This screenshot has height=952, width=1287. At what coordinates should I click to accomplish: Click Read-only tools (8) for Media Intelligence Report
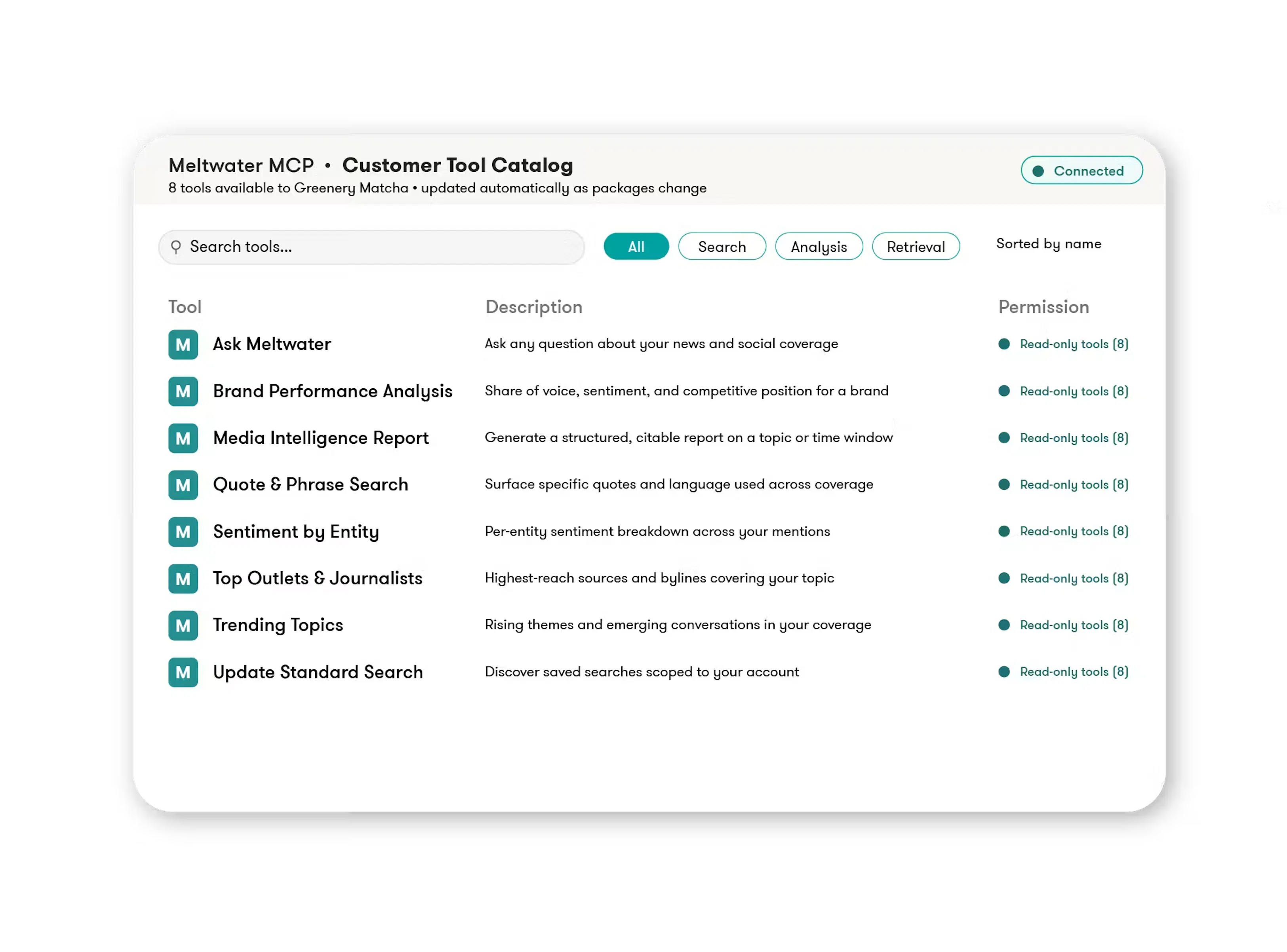[x=1074, y=438]
